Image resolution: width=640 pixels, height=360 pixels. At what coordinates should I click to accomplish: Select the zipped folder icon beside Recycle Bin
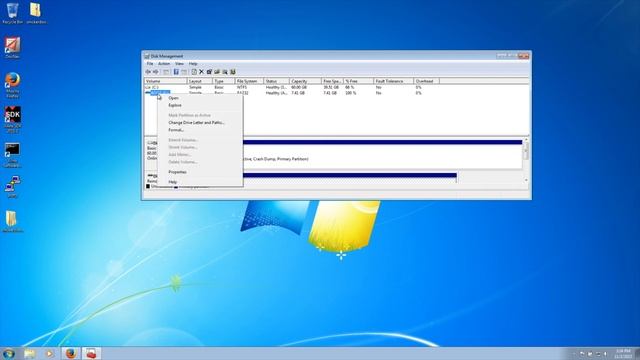36,13
